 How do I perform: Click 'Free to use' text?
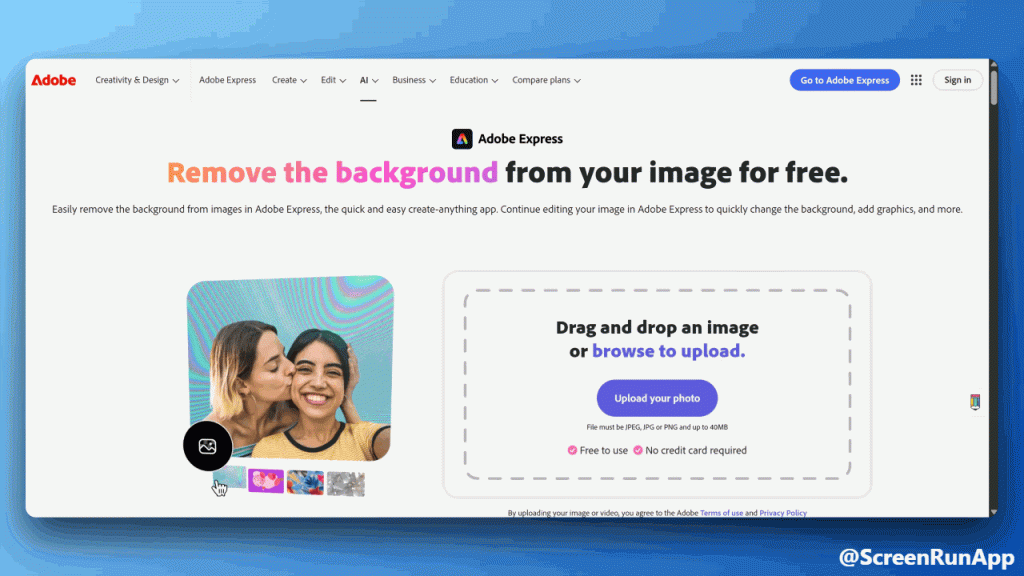point(603,450)
